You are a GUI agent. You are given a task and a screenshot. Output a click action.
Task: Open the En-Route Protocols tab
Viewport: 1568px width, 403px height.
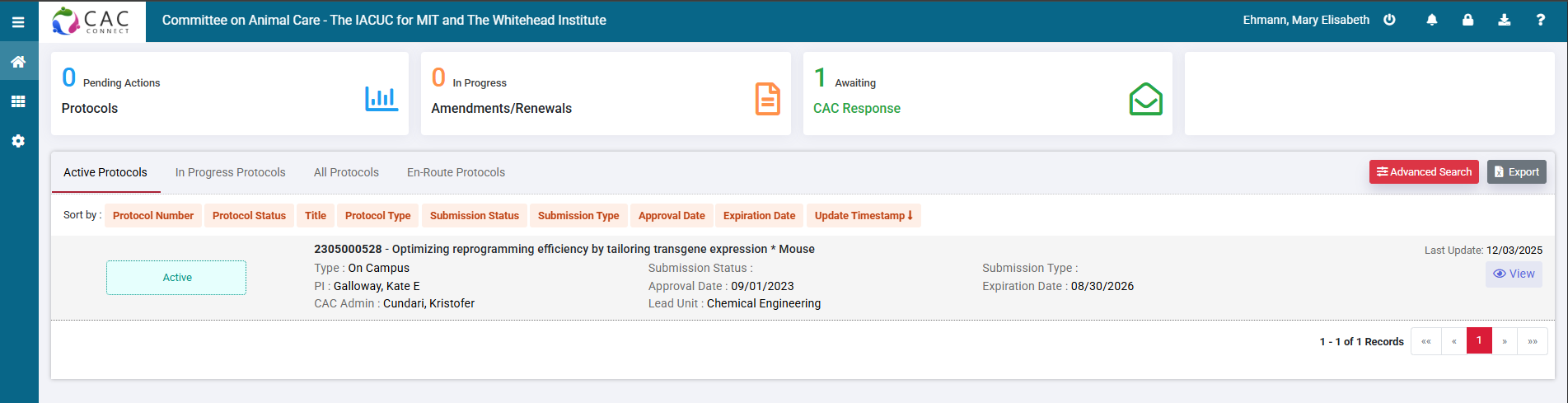pyautogui.click(x=456, y=172)
